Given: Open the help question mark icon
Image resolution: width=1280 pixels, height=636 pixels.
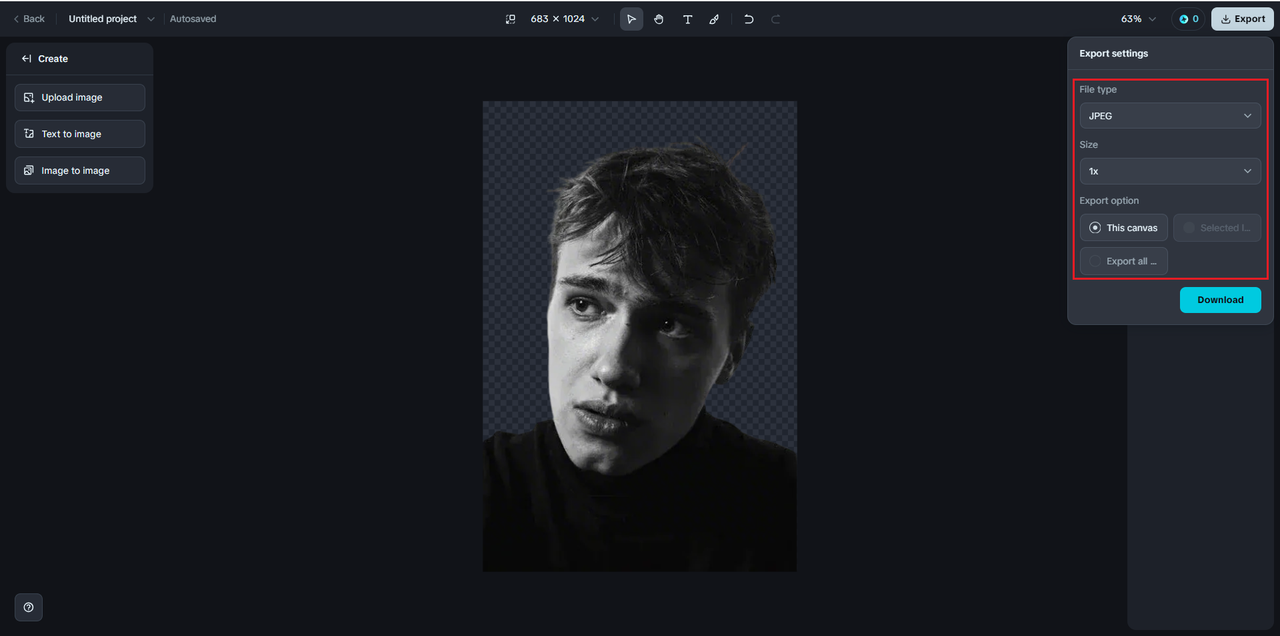Looking at the screenshot, I should pos(28,607).
